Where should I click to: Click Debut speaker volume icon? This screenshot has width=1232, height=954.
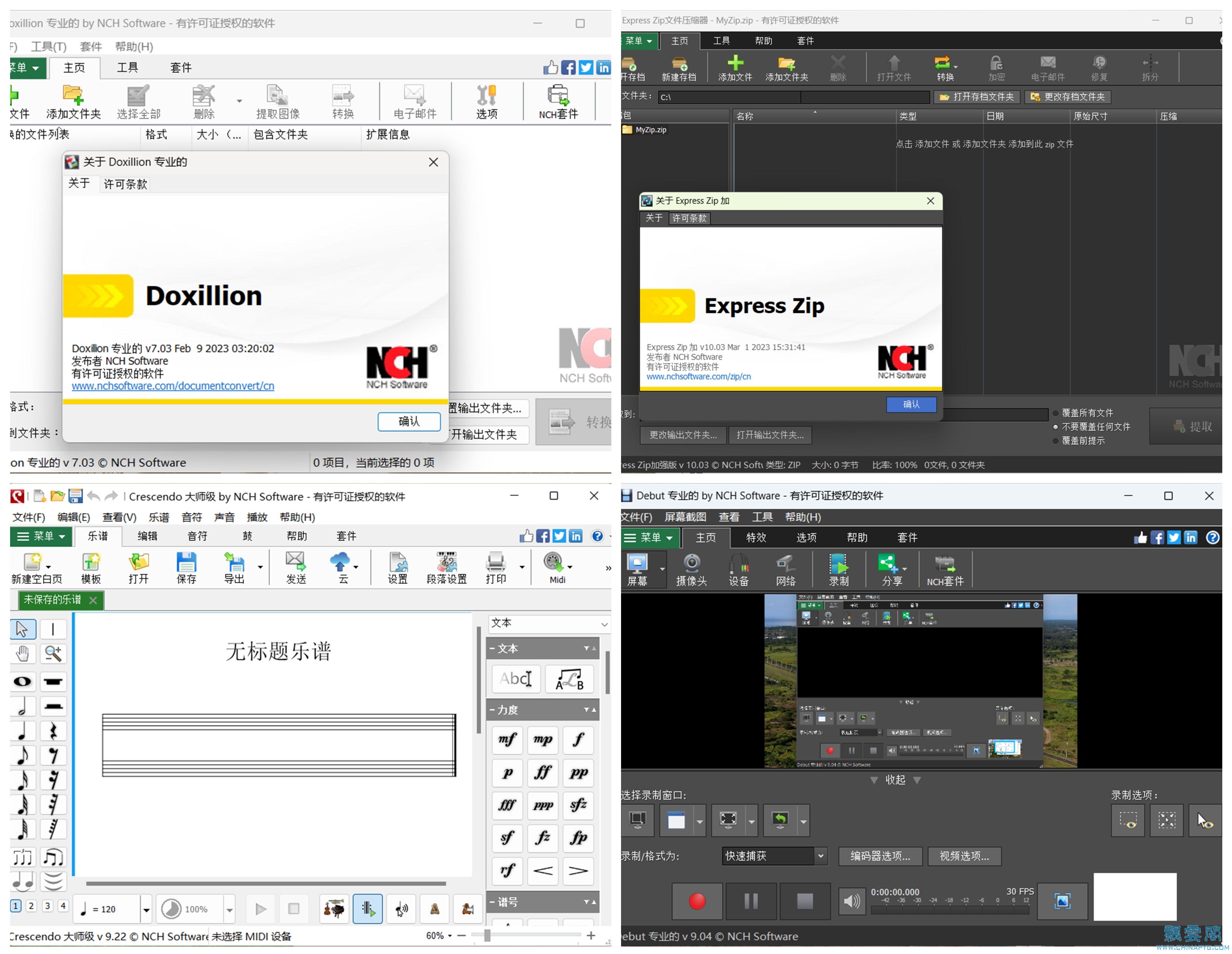[x=852, y=901]
